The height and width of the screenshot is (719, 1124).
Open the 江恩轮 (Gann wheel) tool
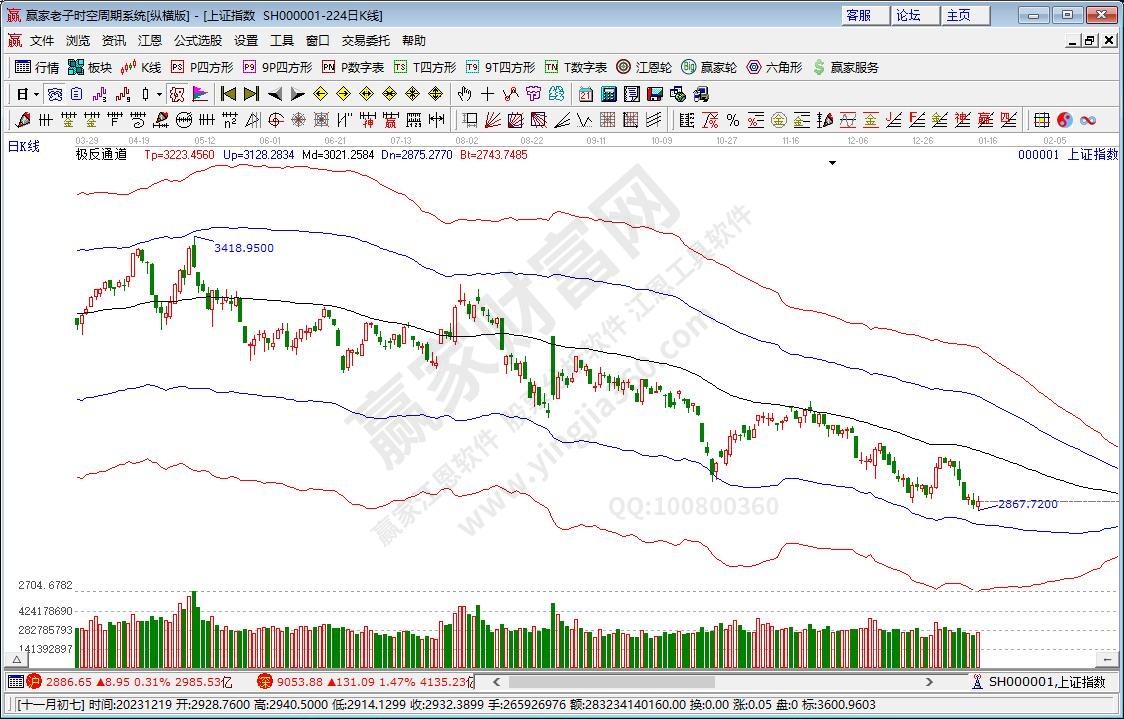click(x=643, y=67)
